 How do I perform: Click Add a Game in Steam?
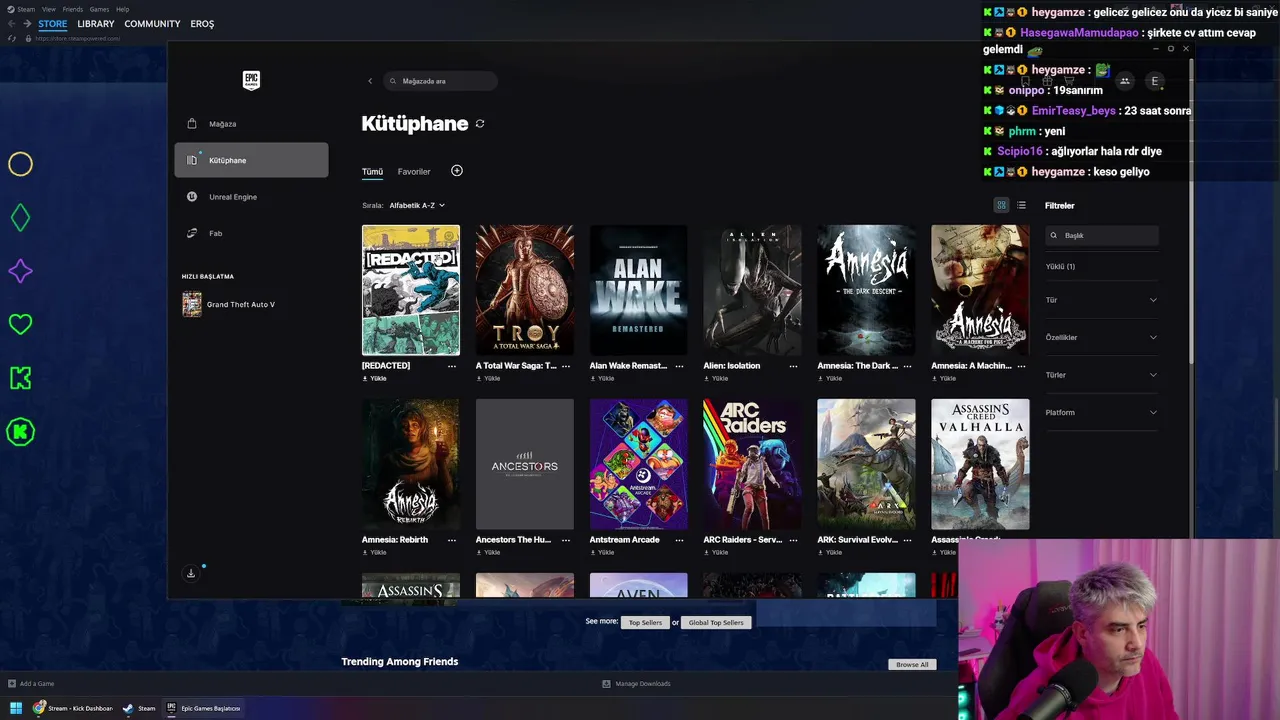(31, 684)
